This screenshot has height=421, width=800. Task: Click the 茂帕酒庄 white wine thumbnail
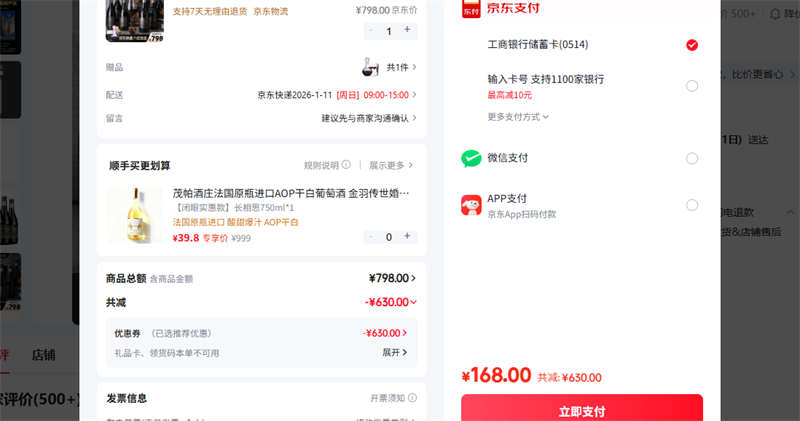134,215
